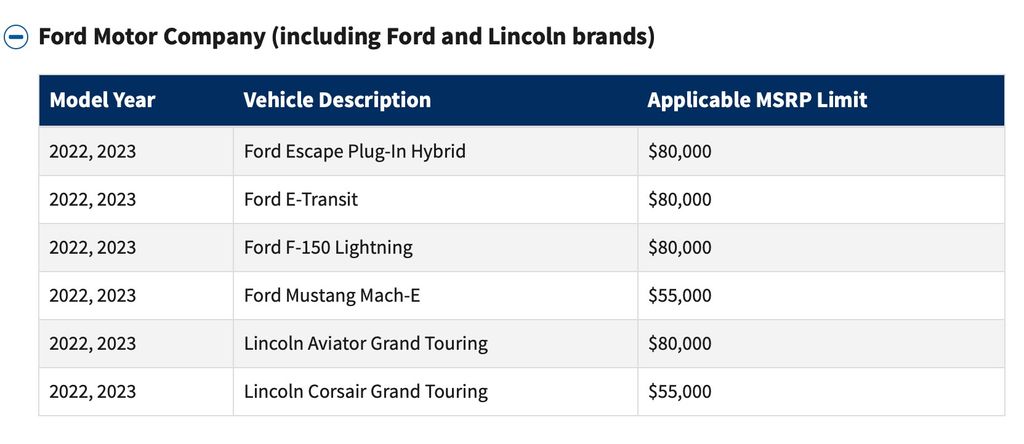1024x444 pixels.
Task: Click the Ford Motor Company section heading
Action: [346, 38]
